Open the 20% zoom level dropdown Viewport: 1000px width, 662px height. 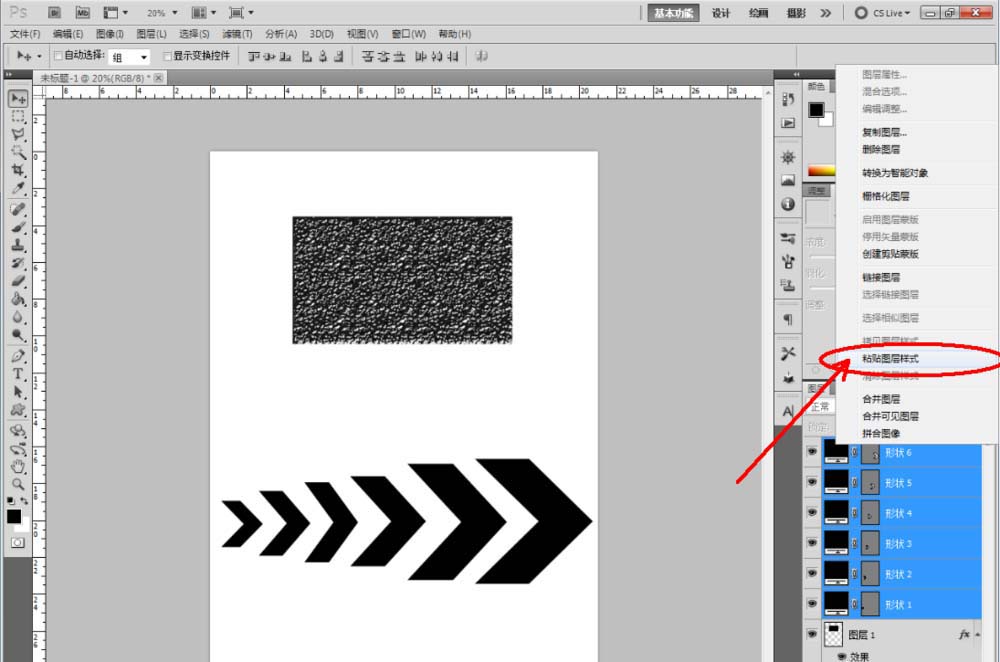click(x=175, y=13)
